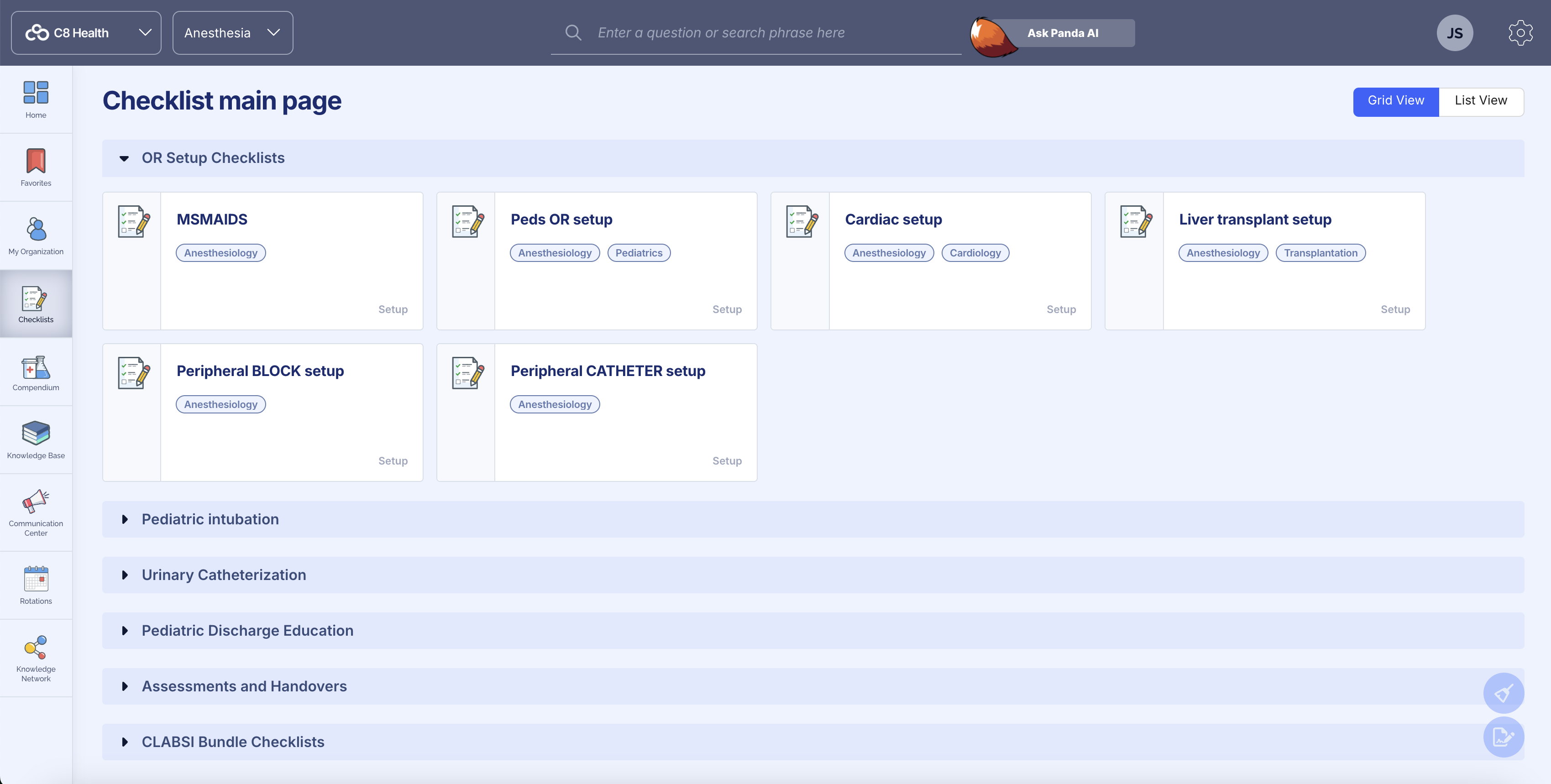Click the Cardiology tag on Cardiac setup

point(975,253)
